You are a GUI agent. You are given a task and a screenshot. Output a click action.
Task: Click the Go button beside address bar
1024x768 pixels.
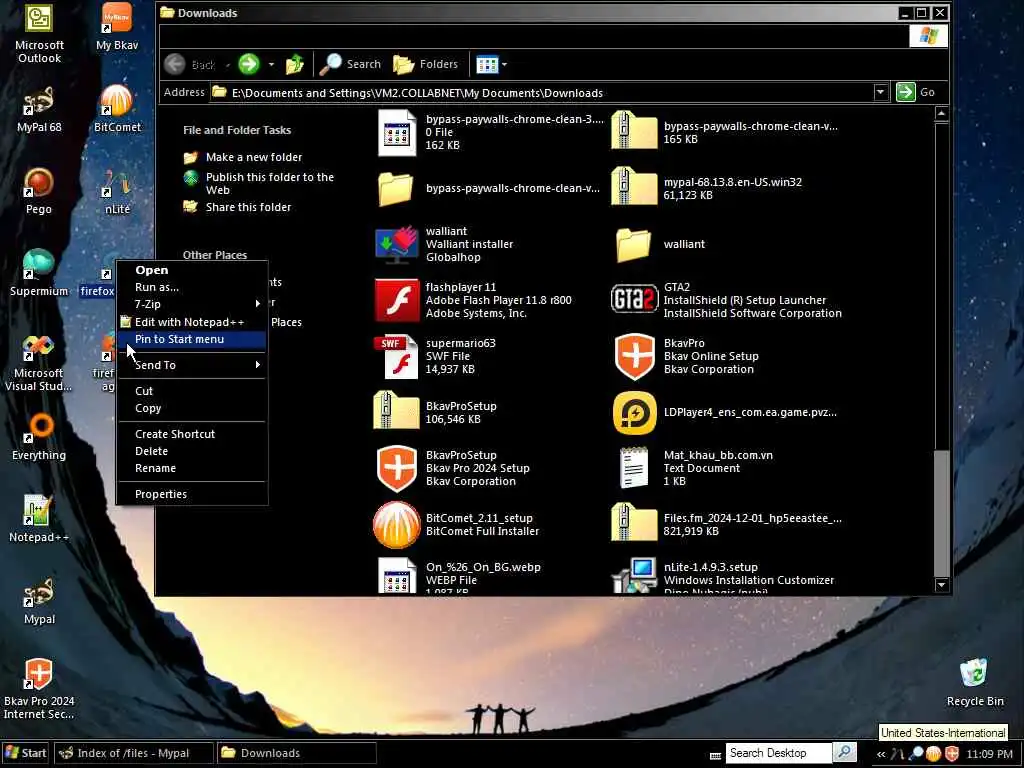tap(916, 92)
